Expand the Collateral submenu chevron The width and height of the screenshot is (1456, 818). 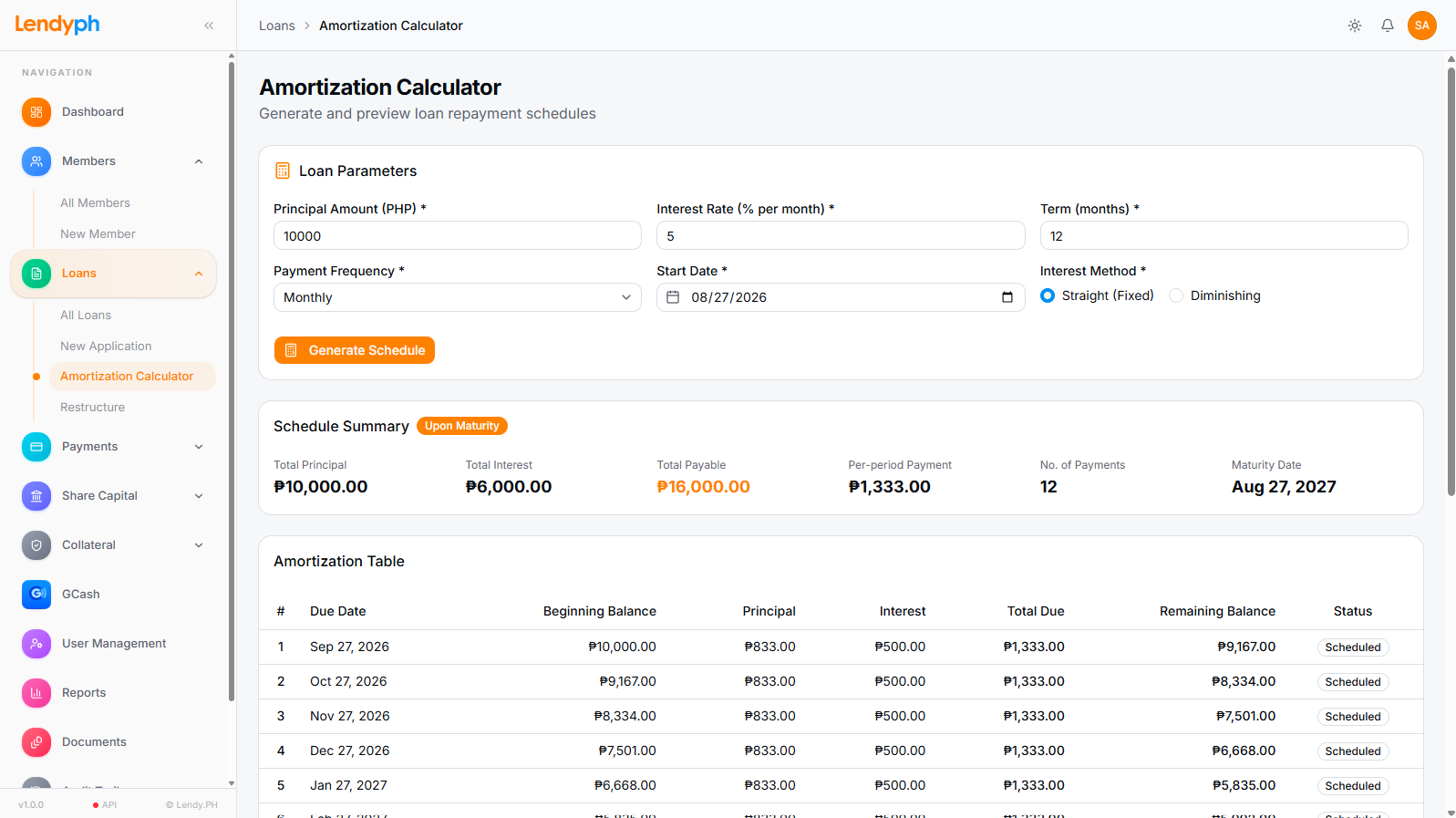tap(199, 545)
